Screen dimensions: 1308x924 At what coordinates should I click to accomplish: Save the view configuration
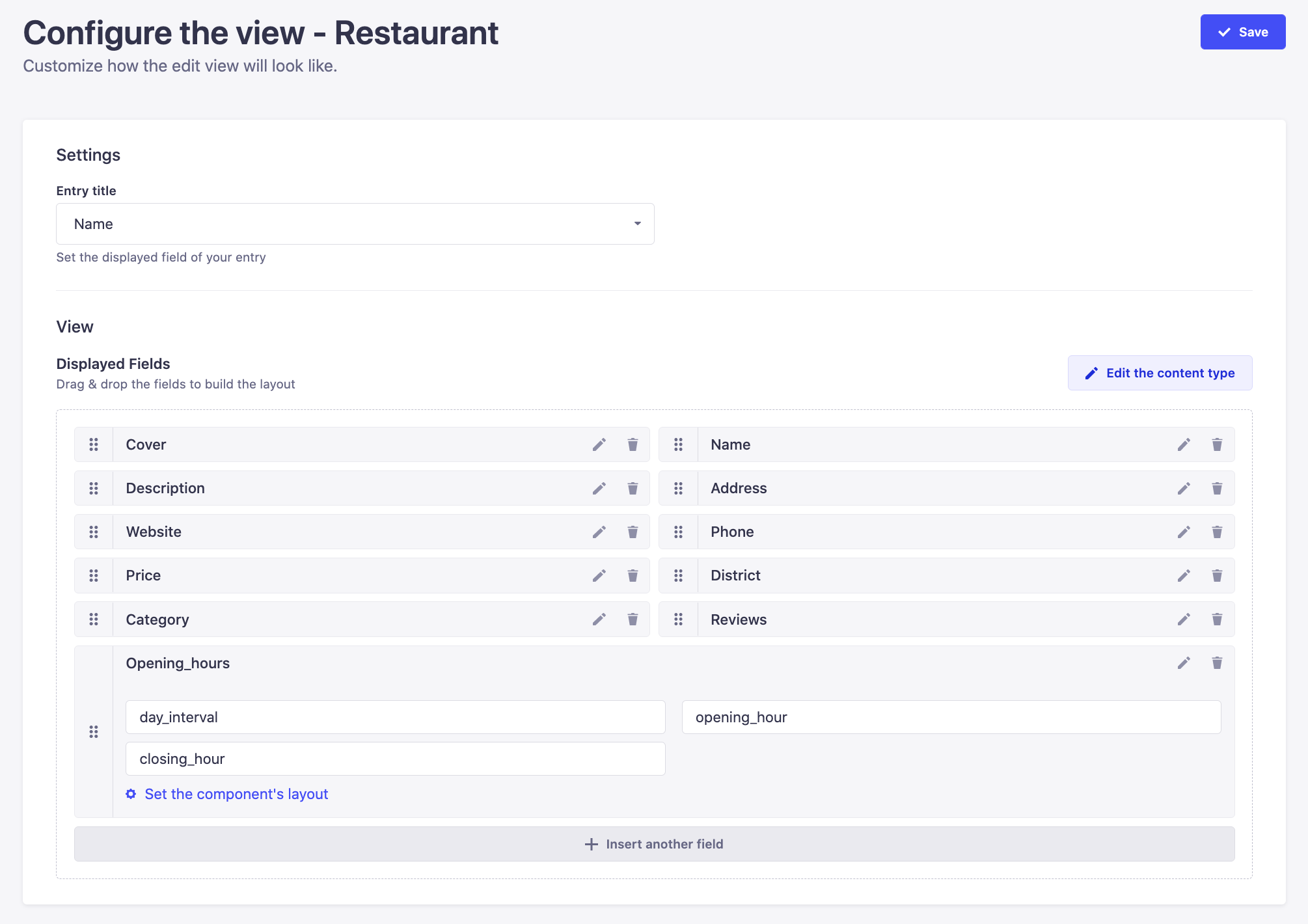pos(1242,31)
